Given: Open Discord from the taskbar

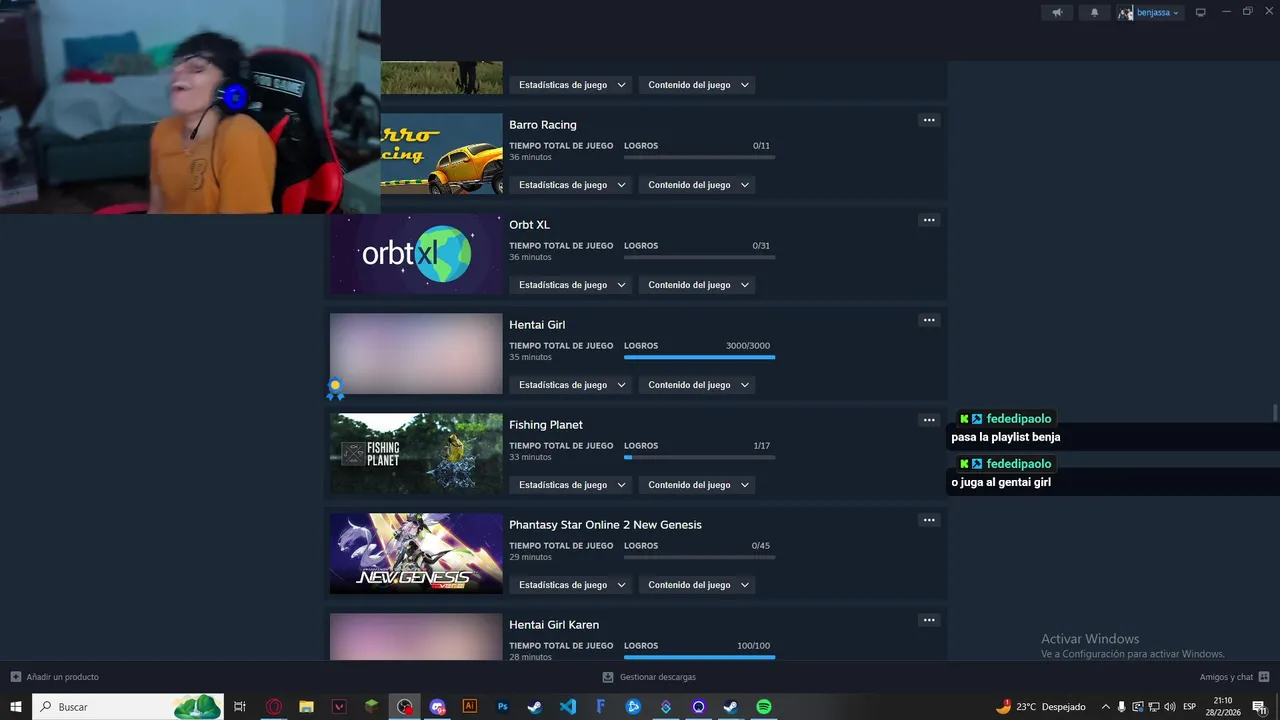Looking at the screenshot, I should pos(437,707).
